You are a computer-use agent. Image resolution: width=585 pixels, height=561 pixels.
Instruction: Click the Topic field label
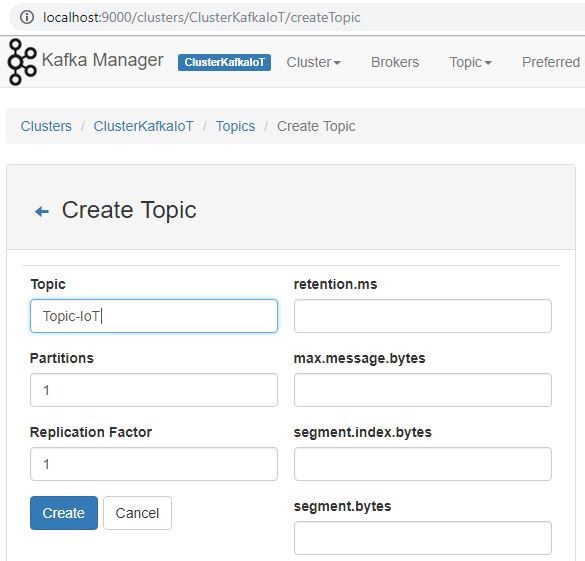[x=48, y=284]
